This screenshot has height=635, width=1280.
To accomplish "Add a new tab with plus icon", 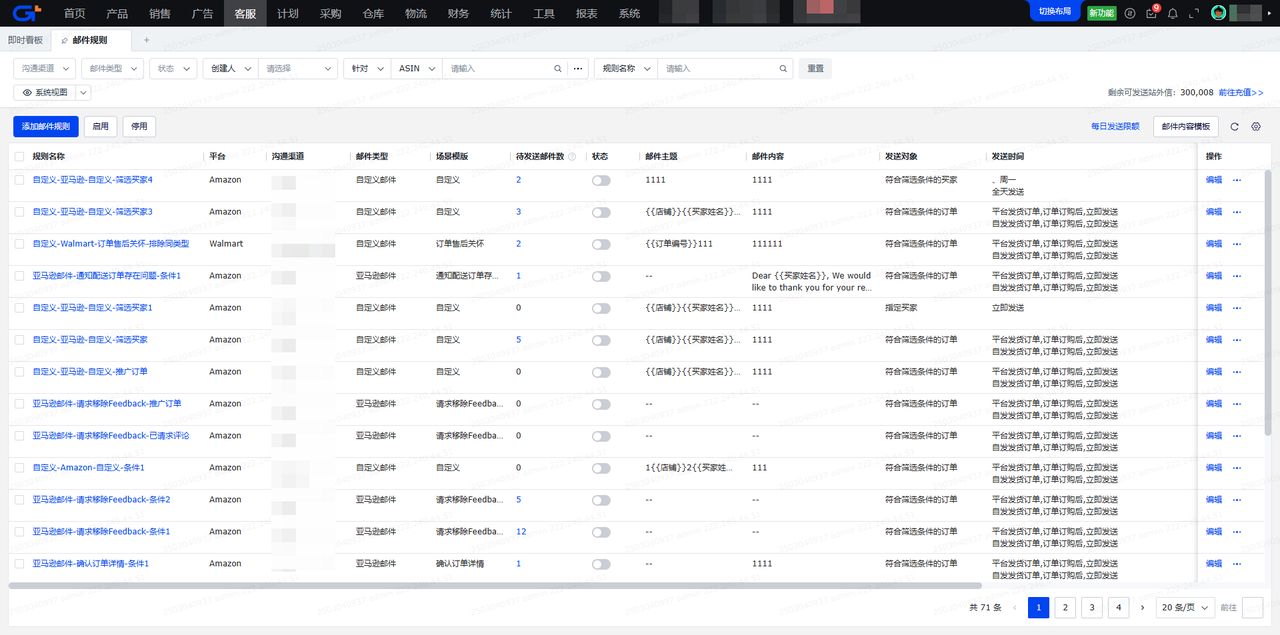I will (147, 40).
